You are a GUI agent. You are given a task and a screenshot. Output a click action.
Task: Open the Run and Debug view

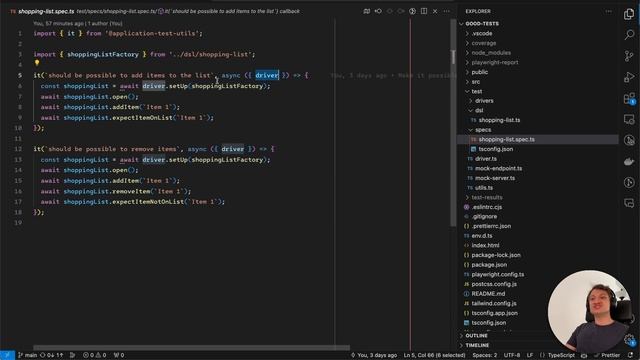(629, 77)
